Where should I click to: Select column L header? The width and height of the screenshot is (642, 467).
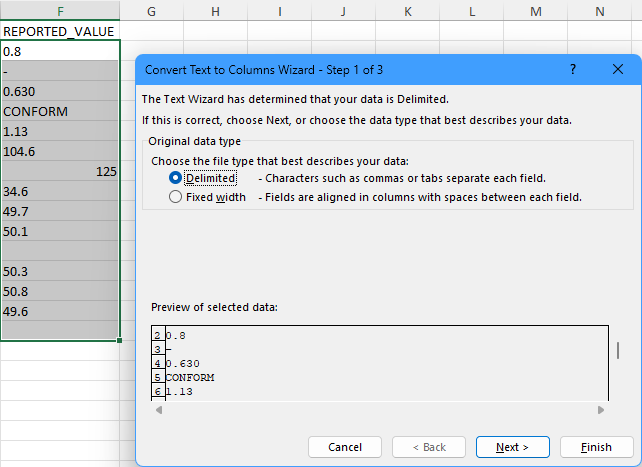click(x=472, y=11)
